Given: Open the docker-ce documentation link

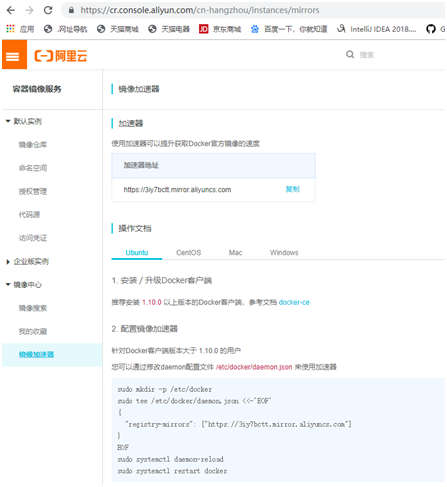Looking at the screenshot, I should 294,302.
